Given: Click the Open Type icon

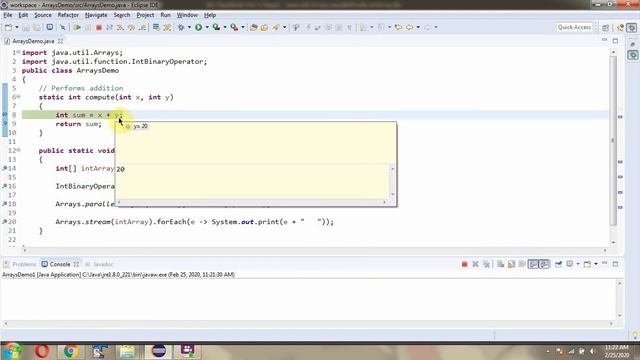Looking at the screenshot, I should click(253, 27).
